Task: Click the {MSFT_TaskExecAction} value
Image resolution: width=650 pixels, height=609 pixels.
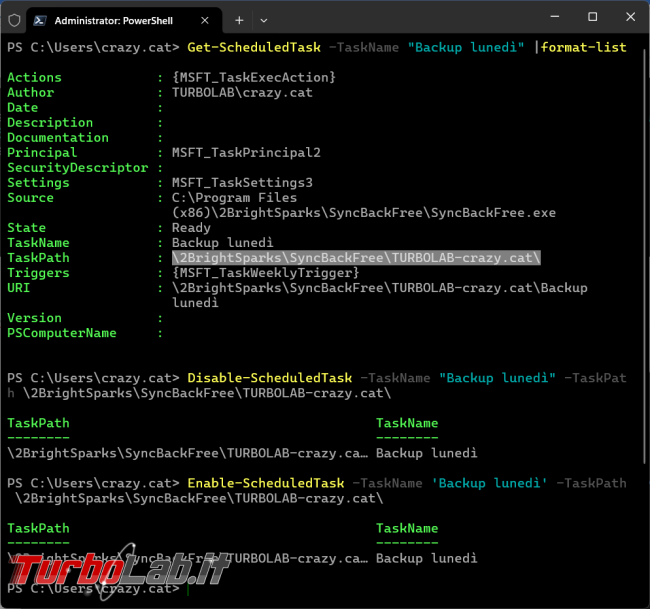Action: click(x=254, y=78)
